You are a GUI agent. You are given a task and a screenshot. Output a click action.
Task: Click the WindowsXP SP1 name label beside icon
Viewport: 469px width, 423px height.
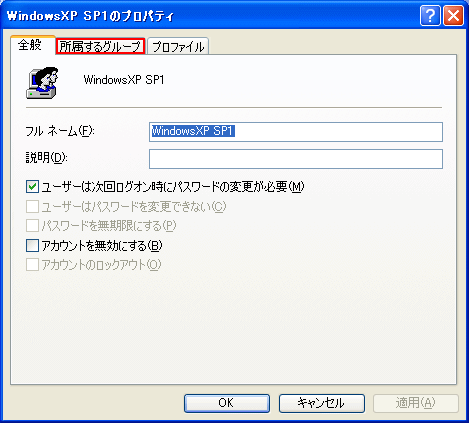(124, 80)
